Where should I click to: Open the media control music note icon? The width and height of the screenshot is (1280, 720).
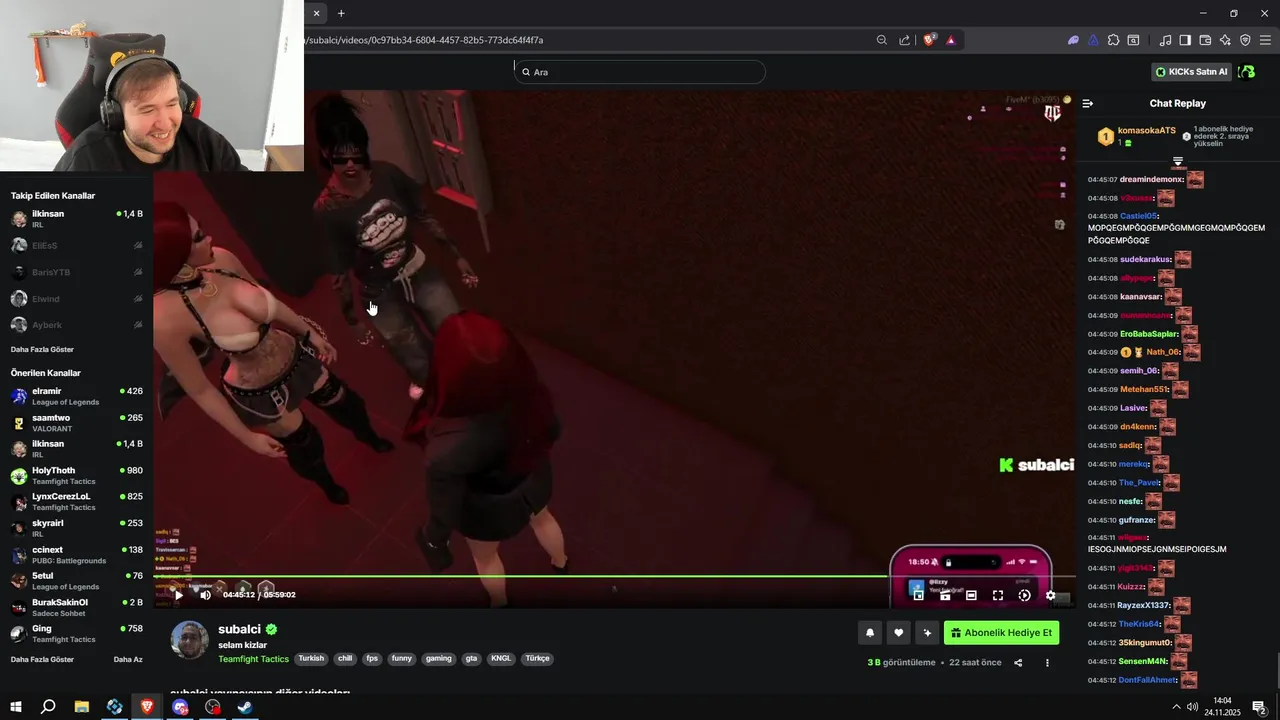click(1165, 40)
